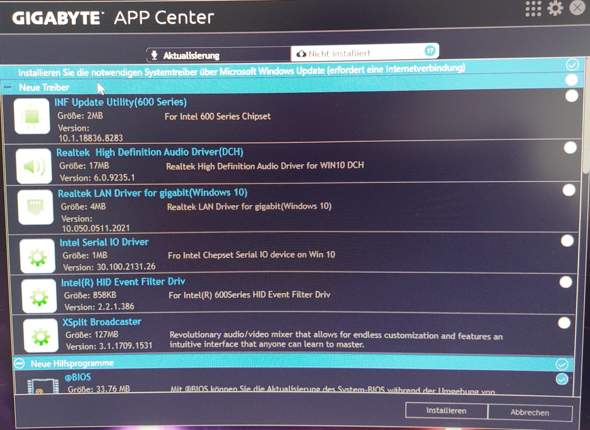The height and width of the screenshot is (430, 590).
Task: Select the Realtek High Definition Audio checkbox
Action: 570,147
